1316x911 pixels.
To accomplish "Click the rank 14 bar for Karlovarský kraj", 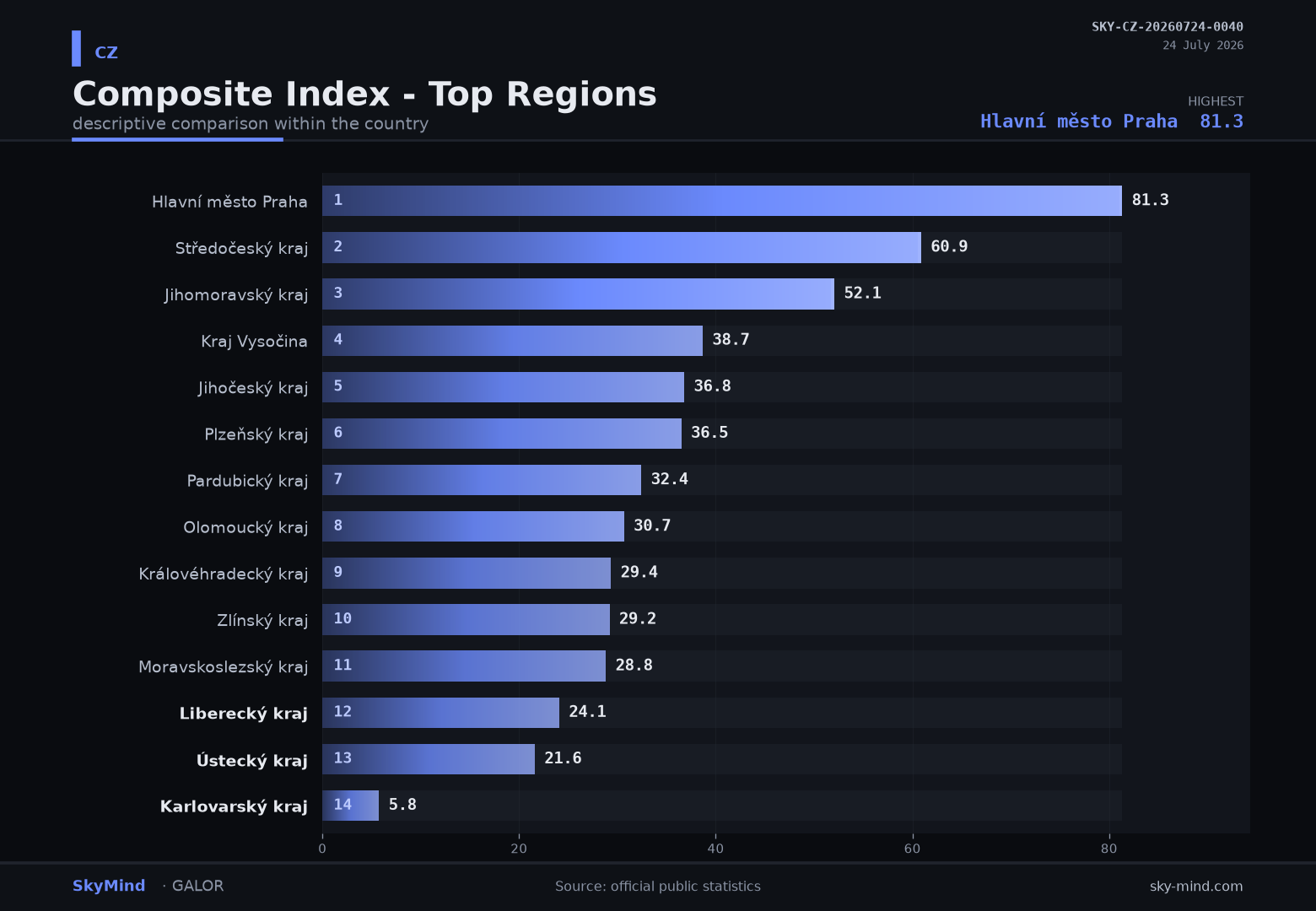I will (x=350, y=806).
